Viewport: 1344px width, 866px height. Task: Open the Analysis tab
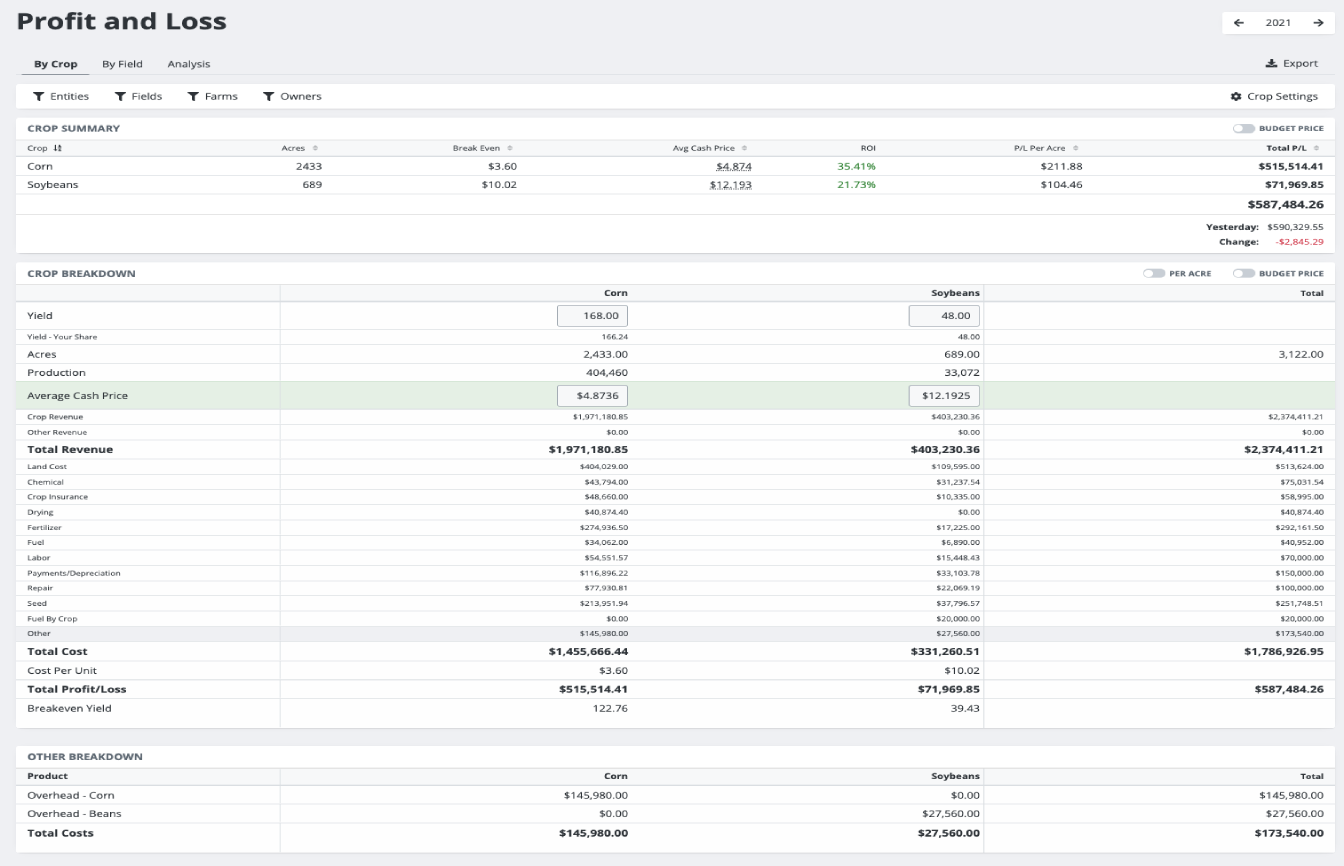(x=188, y=63)
